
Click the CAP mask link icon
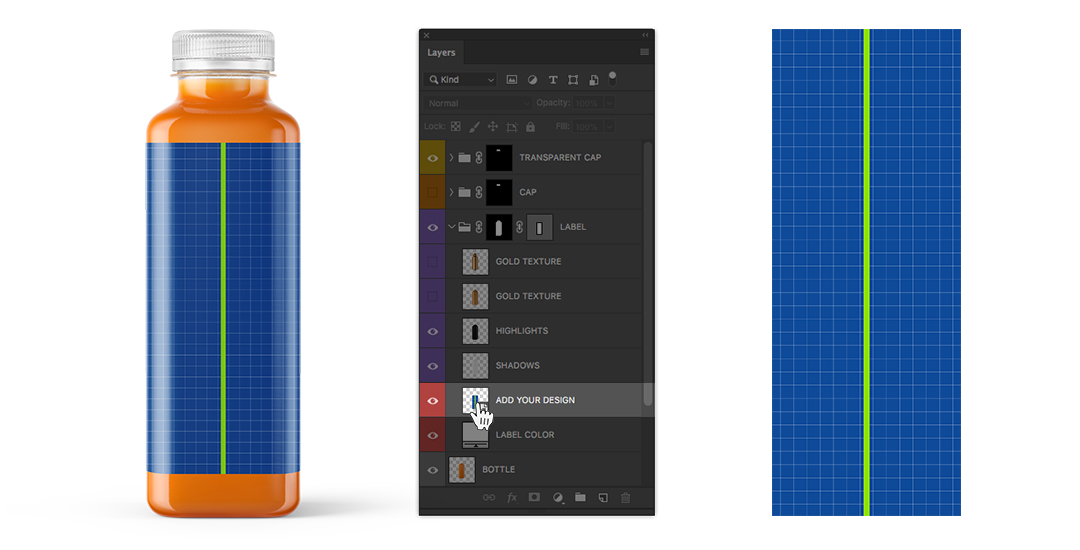tap(479, 192)
